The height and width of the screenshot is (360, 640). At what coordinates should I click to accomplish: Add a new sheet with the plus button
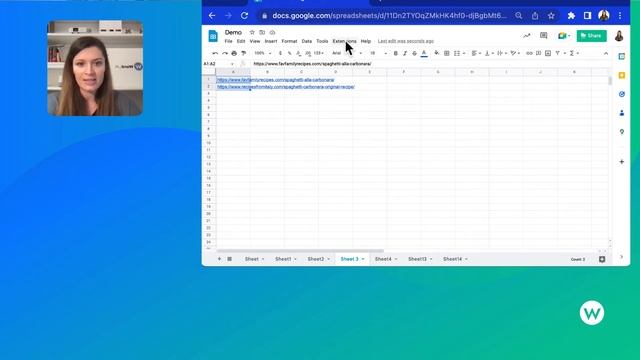coord(219,259)
